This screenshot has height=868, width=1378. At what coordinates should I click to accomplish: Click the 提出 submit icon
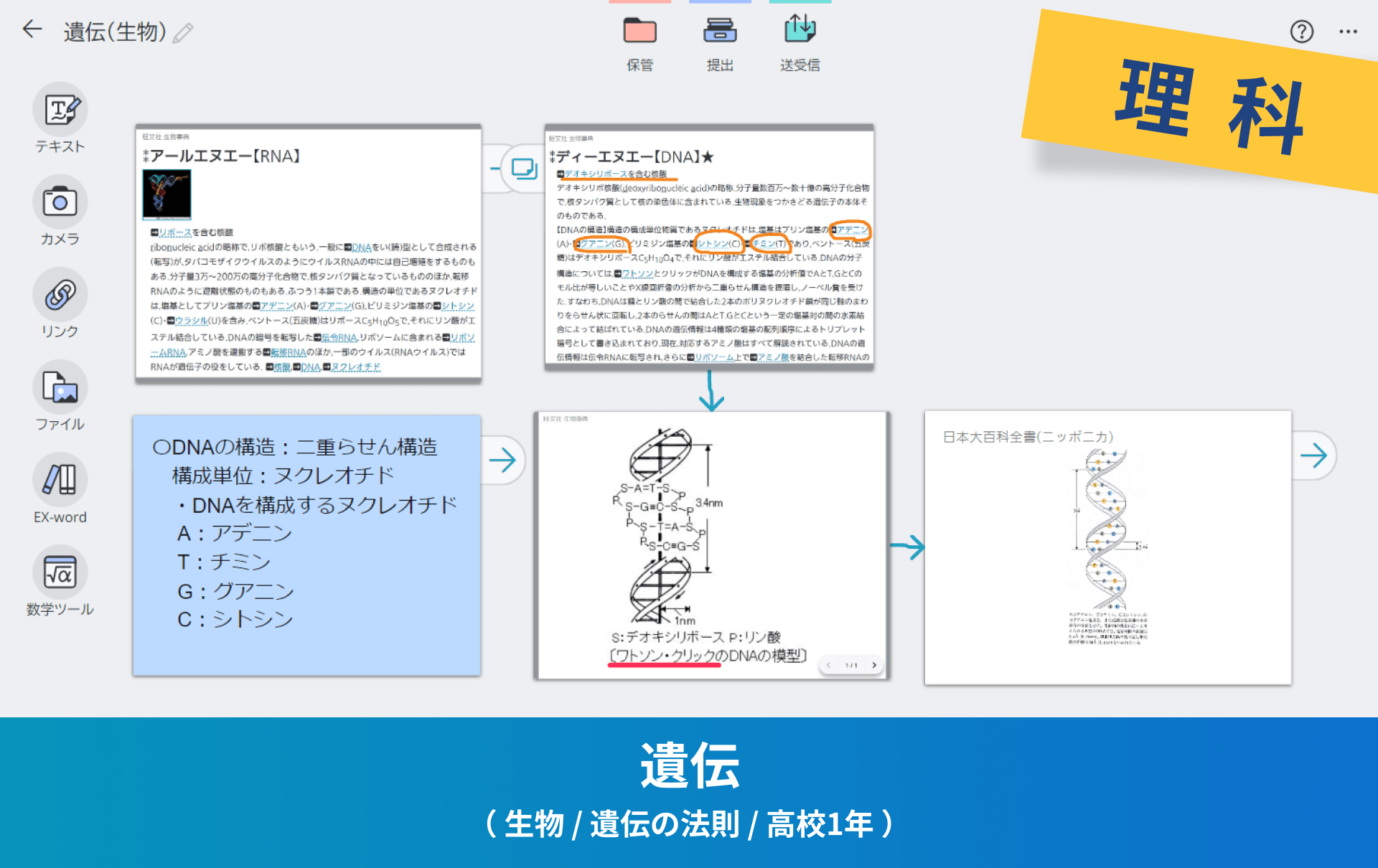(x=720, y=32)
